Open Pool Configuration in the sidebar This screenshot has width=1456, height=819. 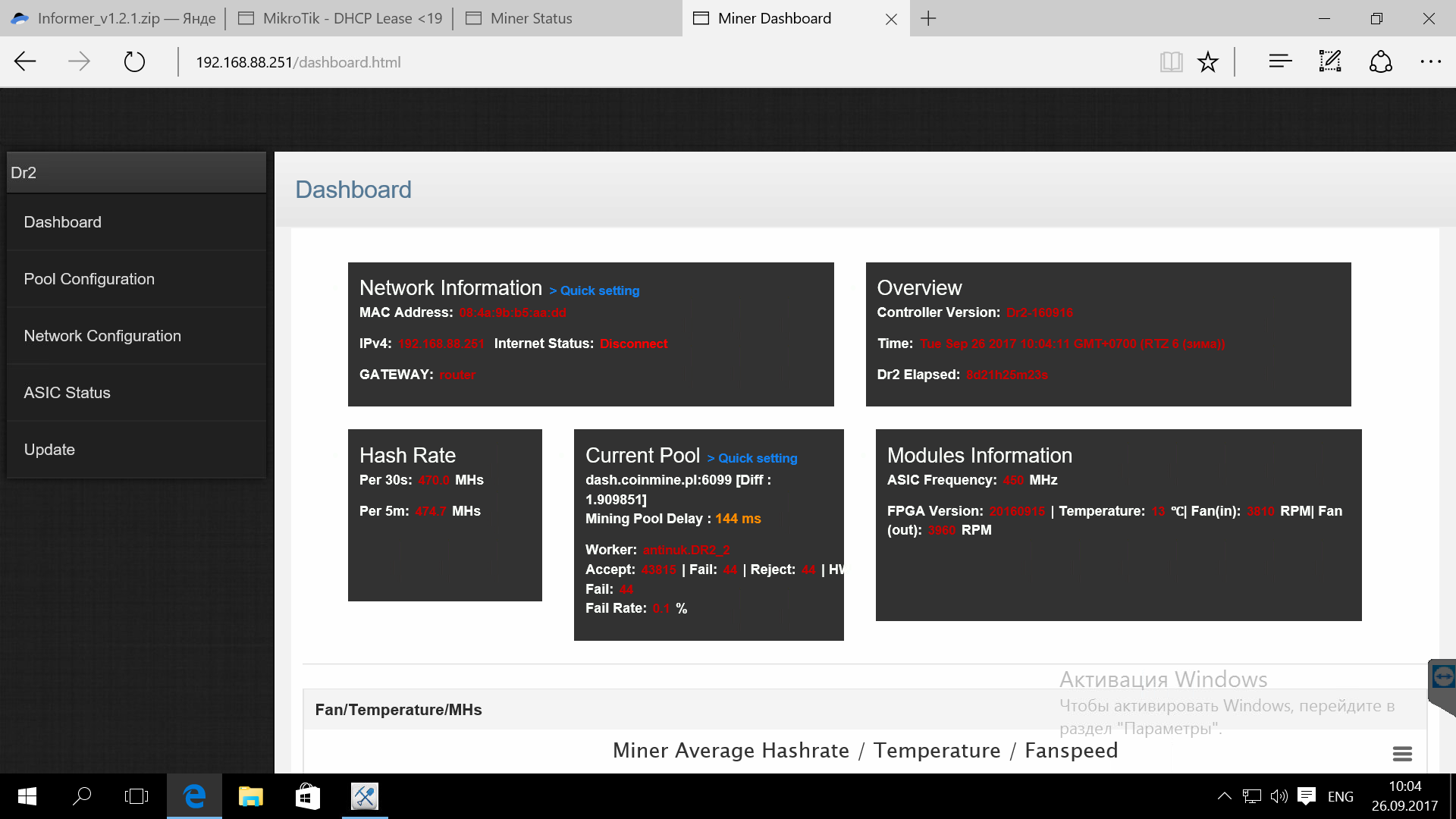89,279
